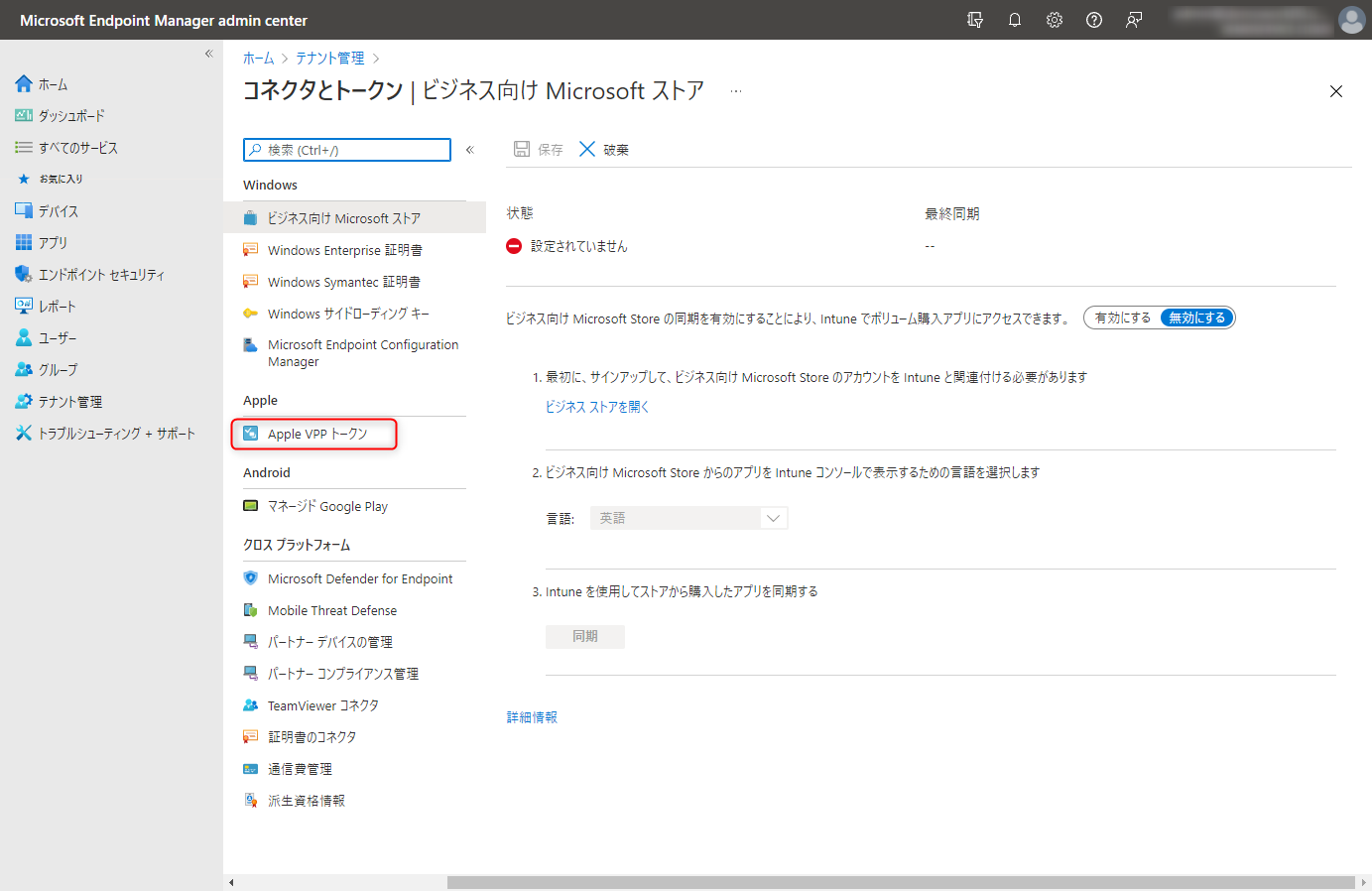Open the help menu via the question mark icon
The image size is (1372, 891).
pyautogui.click(x=1093, y=19)
